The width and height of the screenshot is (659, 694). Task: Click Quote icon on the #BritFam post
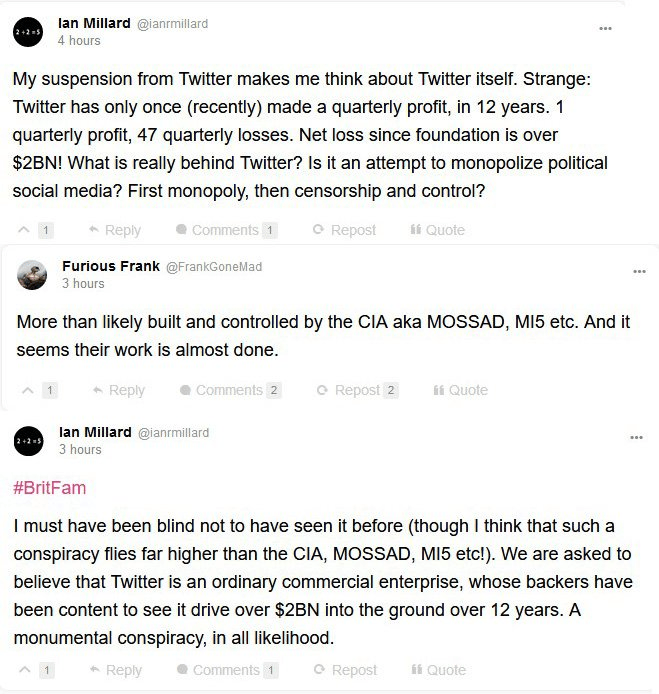416,670
